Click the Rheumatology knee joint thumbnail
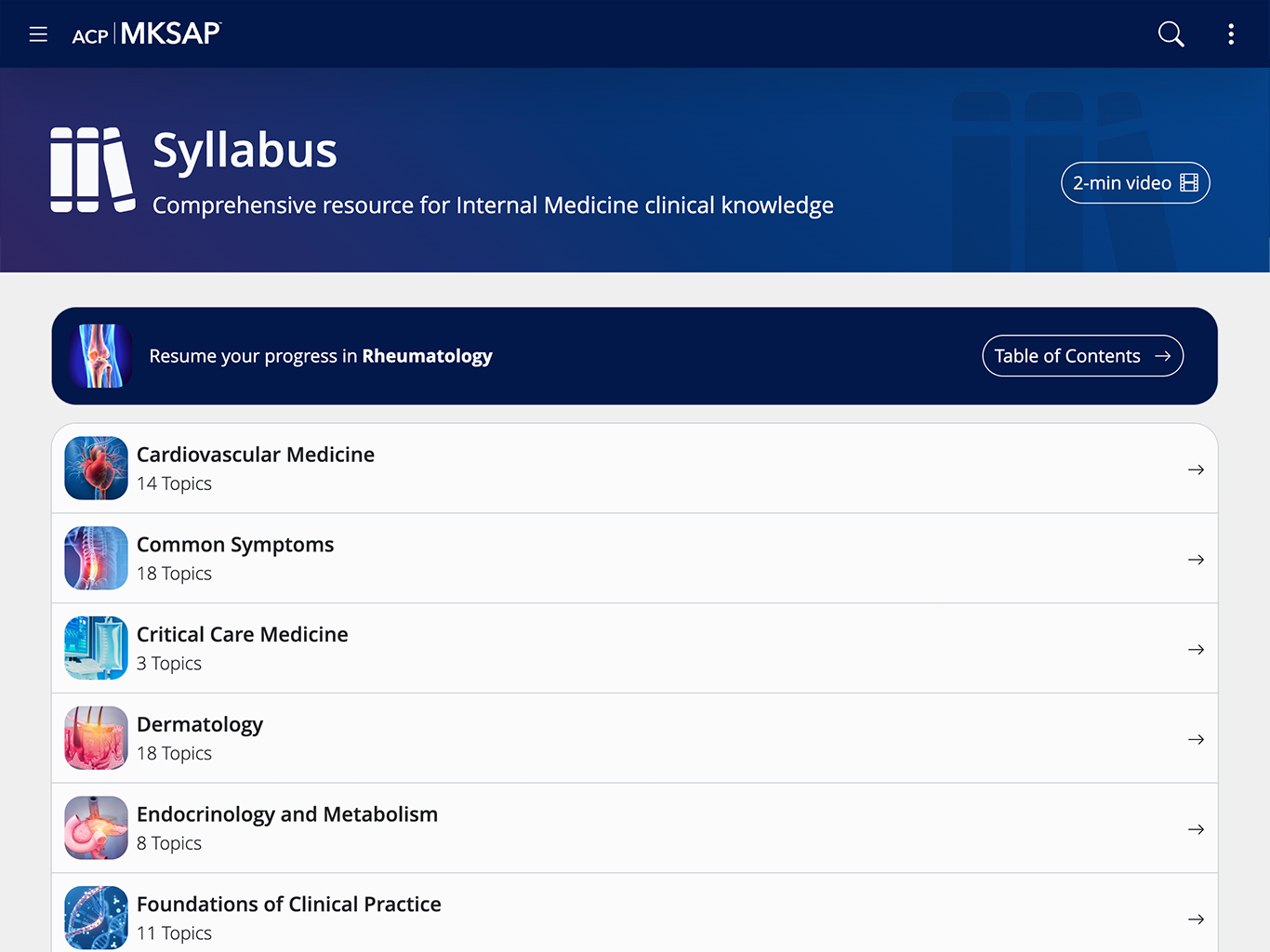The height and width of the screenshot is (952, 1270). [x=100, y=356]
